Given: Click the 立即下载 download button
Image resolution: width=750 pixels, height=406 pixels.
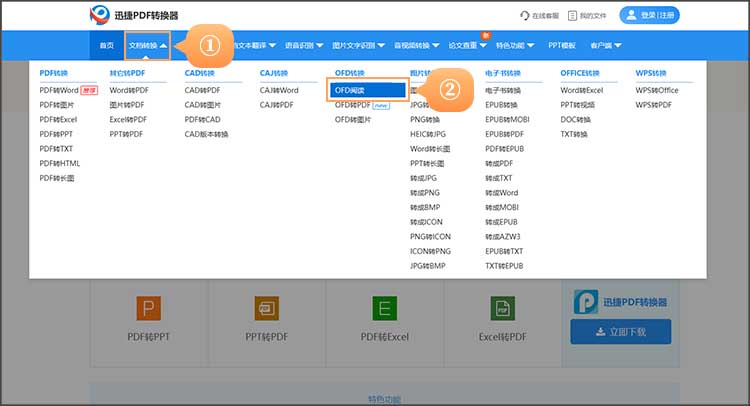Looking at the screenshot, I should click(x=620, y=332).
